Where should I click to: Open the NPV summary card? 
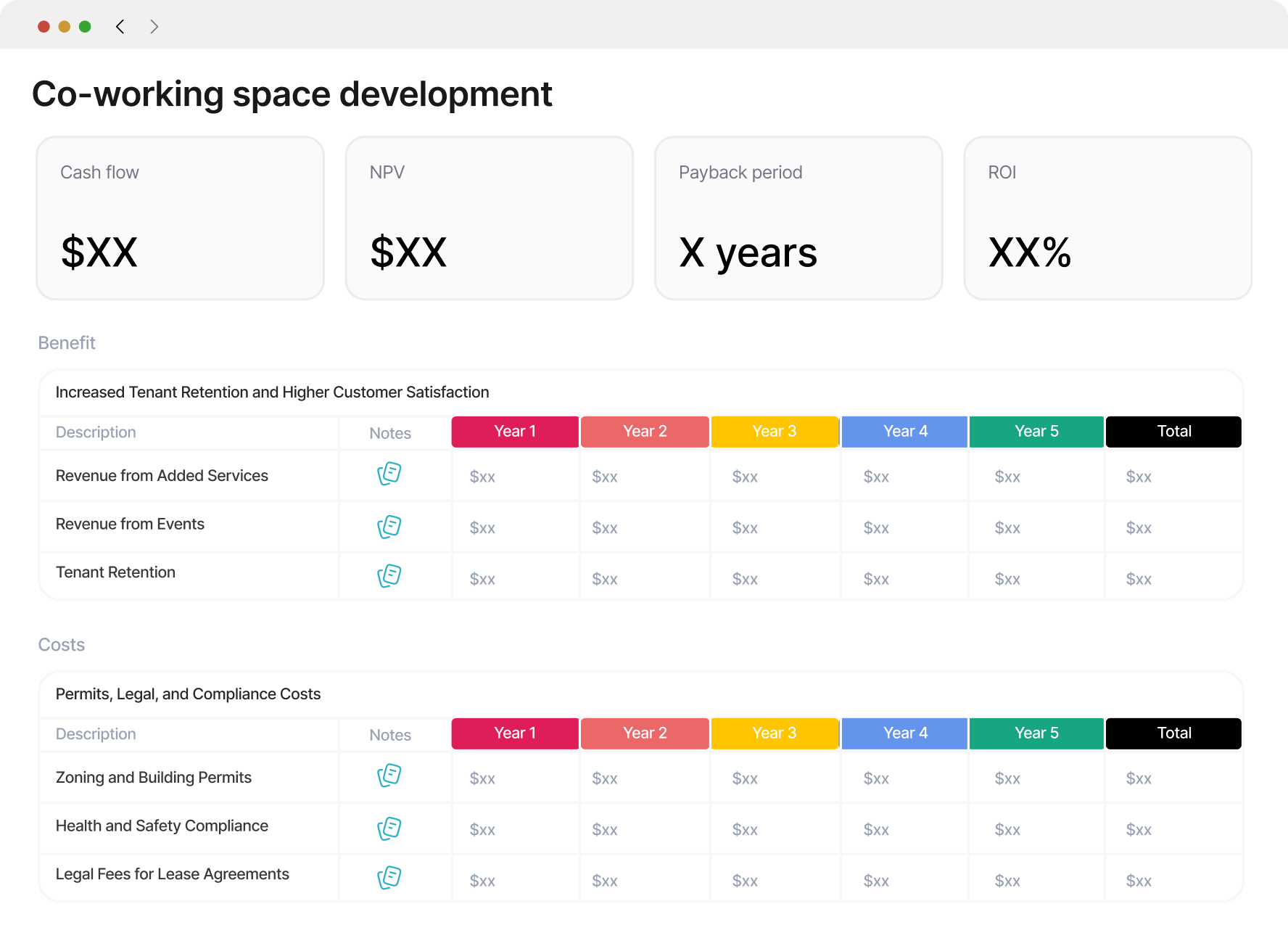coord(490,218)
